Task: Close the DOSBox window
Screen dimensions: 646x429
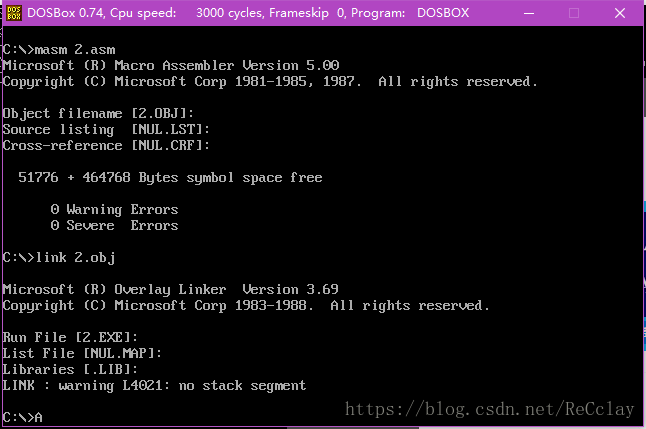Action: tap(620, 13)
